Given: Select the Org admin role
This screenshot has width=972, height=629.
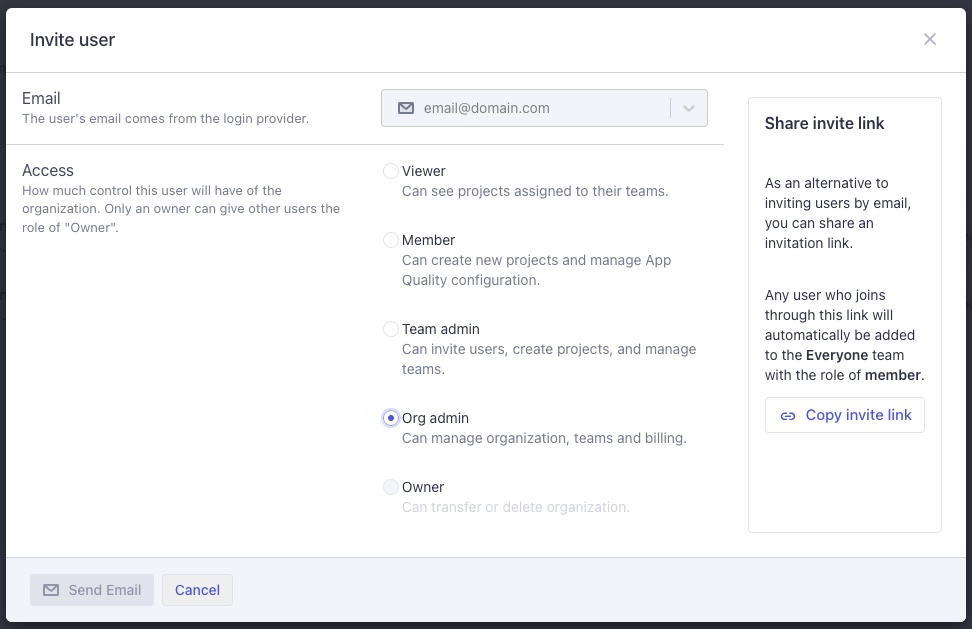Looking at the screenshot, I should (x=390, y=418).
